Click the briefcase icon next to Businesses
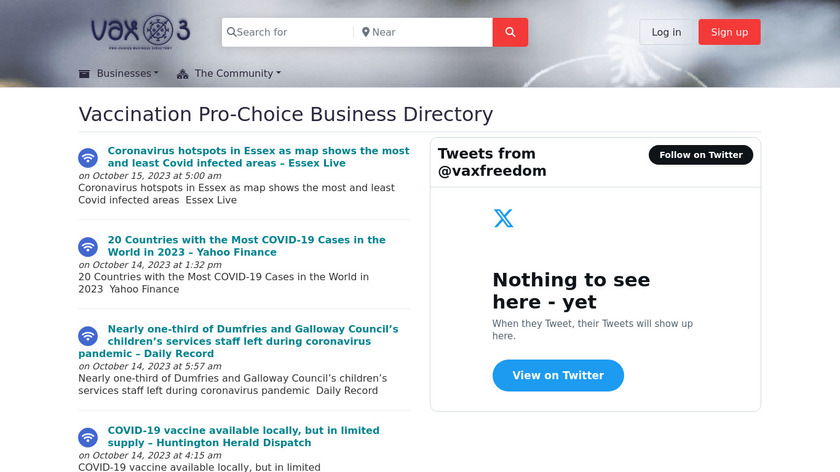Viewport: 840px width, 472px height. 85,74
